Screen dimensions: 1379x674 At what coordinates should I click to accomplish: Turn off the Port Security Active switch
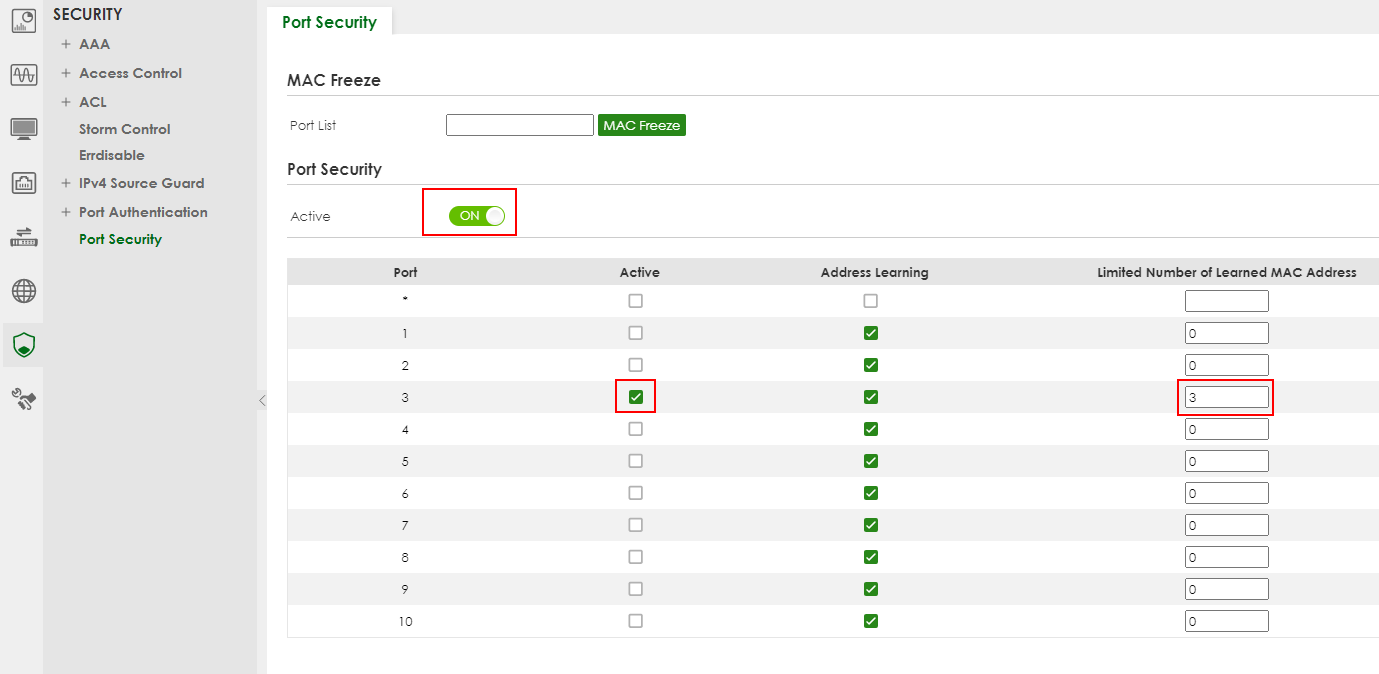click(x=477, y=216)
